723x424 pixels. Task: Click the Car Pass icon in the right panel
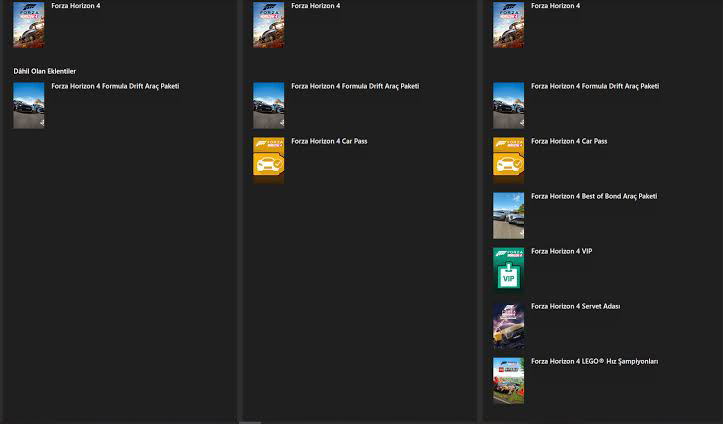tap(508, 159)
